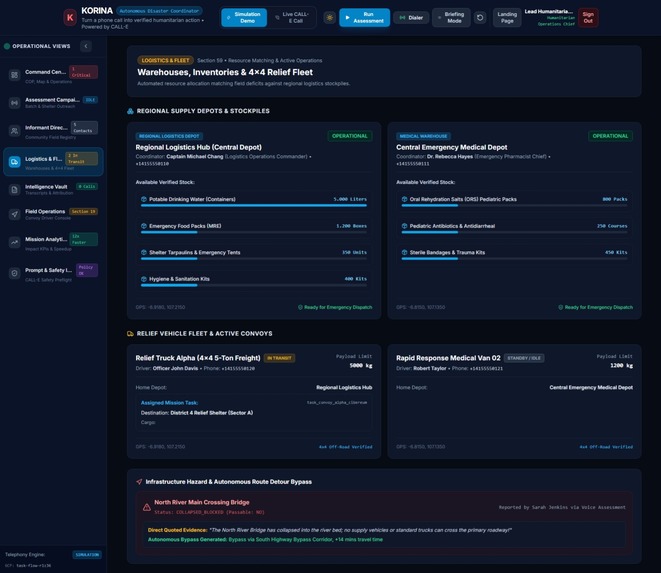Collapse the Operational Views sidebar chevron
Screen dimensions: 661x573
click(x=86, y=46)
